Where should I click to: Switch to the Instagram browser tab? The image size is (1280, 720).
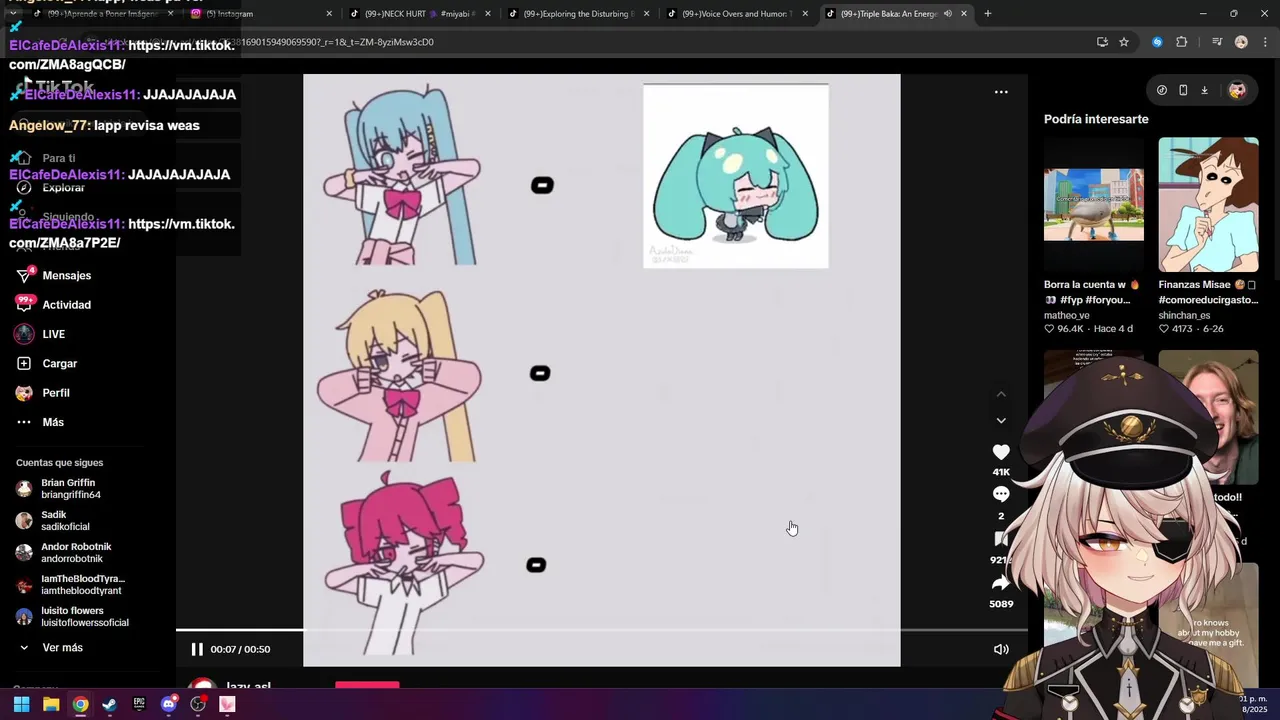(260, 14)
